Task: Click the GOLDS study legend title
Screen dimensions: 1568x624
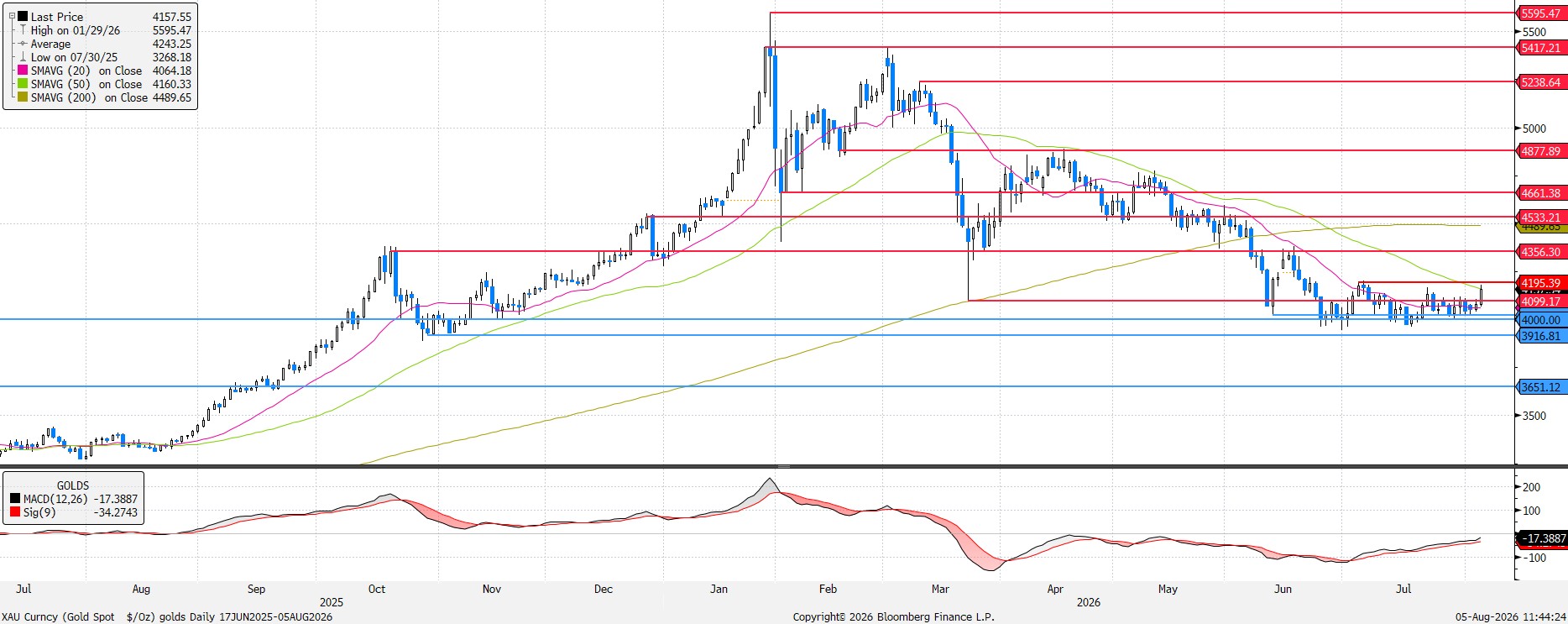Action: click(73, 485)
